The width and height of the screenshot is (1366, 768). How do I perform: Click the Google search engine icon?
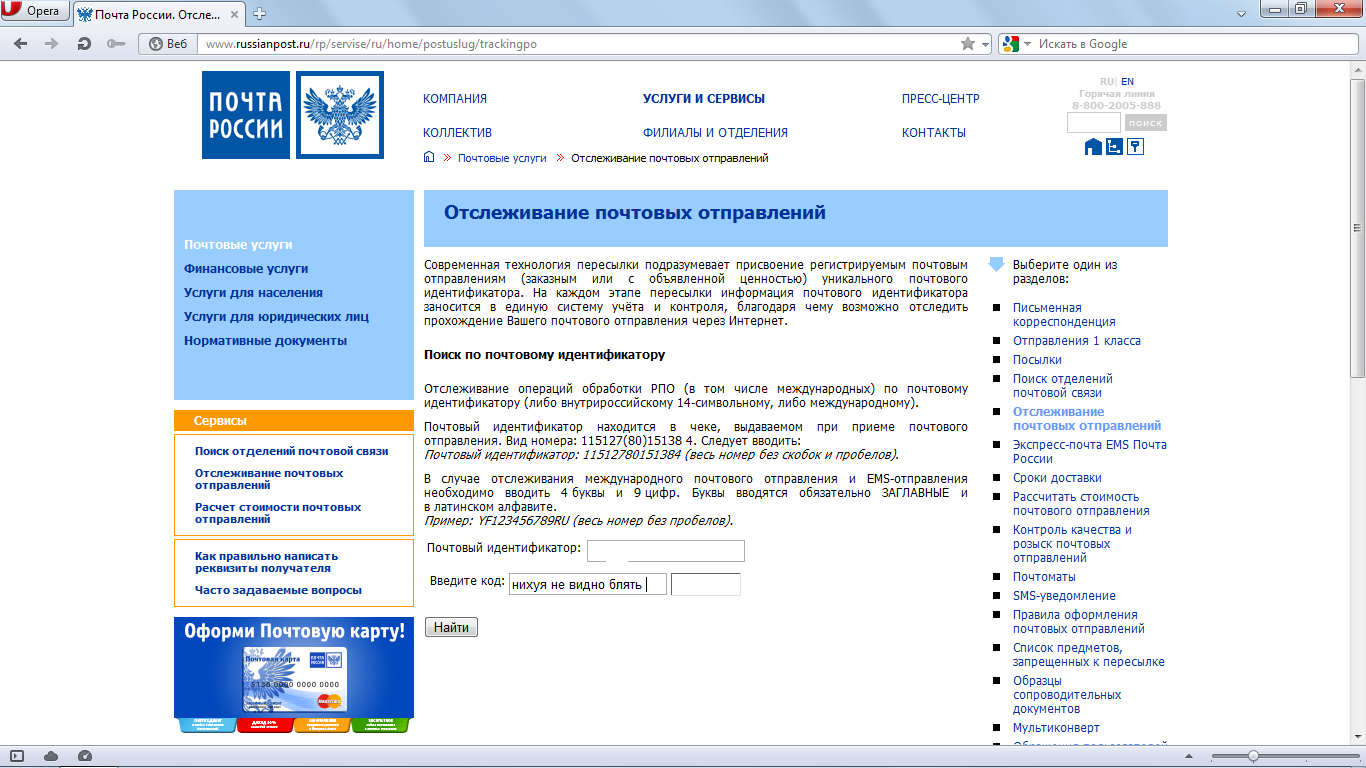click(1011, 44)
